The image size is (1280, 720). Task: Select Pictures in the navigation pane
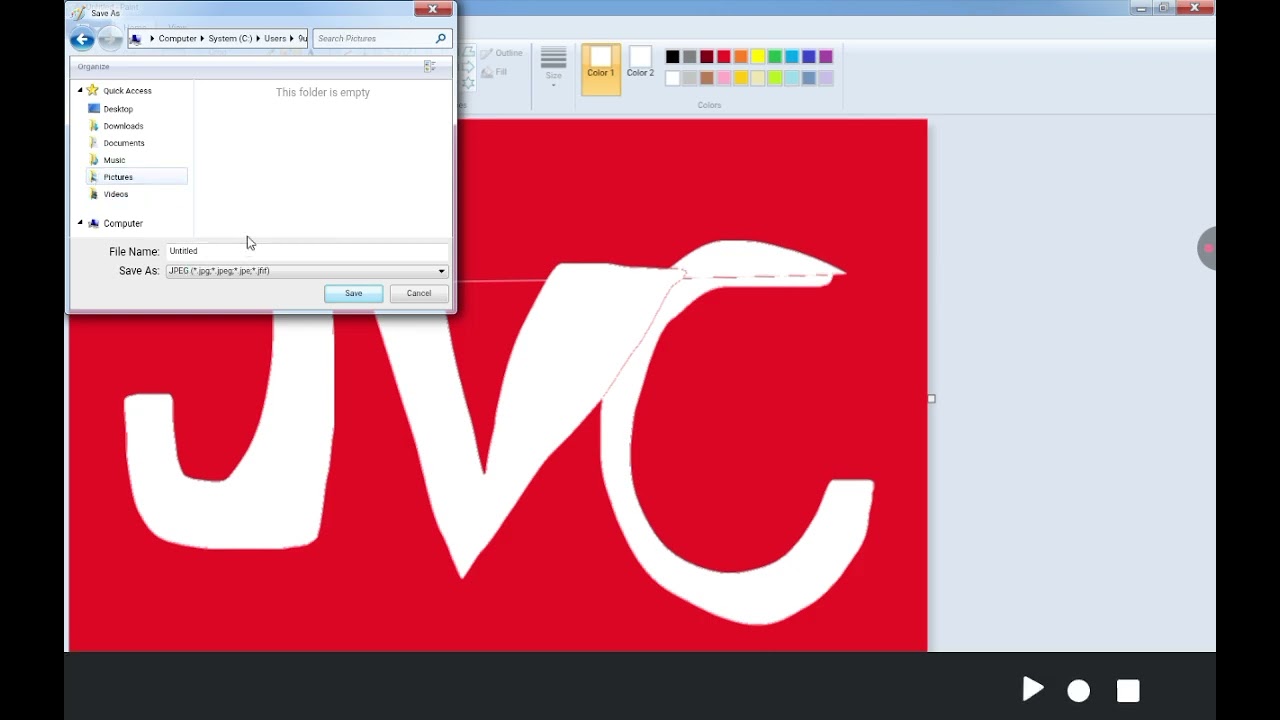[137, 177]
